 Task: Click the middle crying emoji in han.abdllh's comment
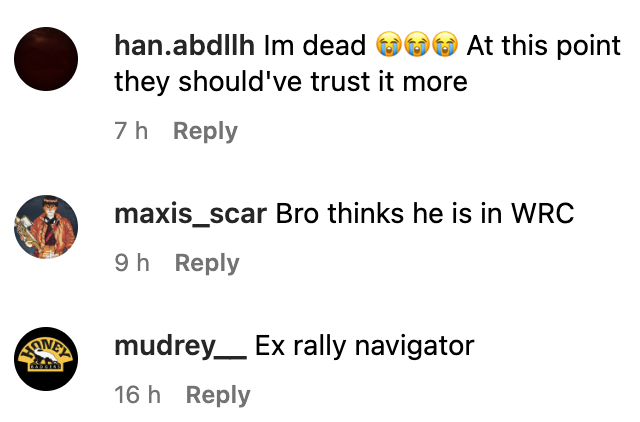point(417,44)
